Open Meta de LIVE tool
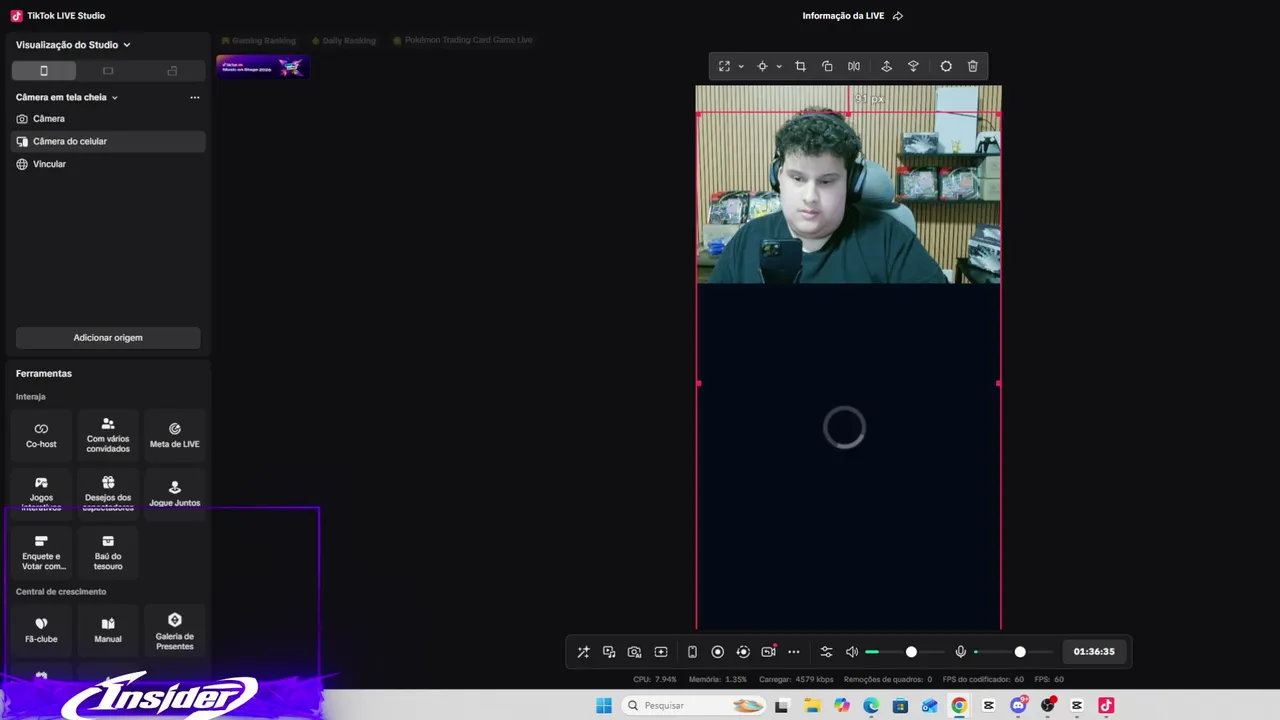The width and height of the screenshot is (1280, 720). [175, 435]
